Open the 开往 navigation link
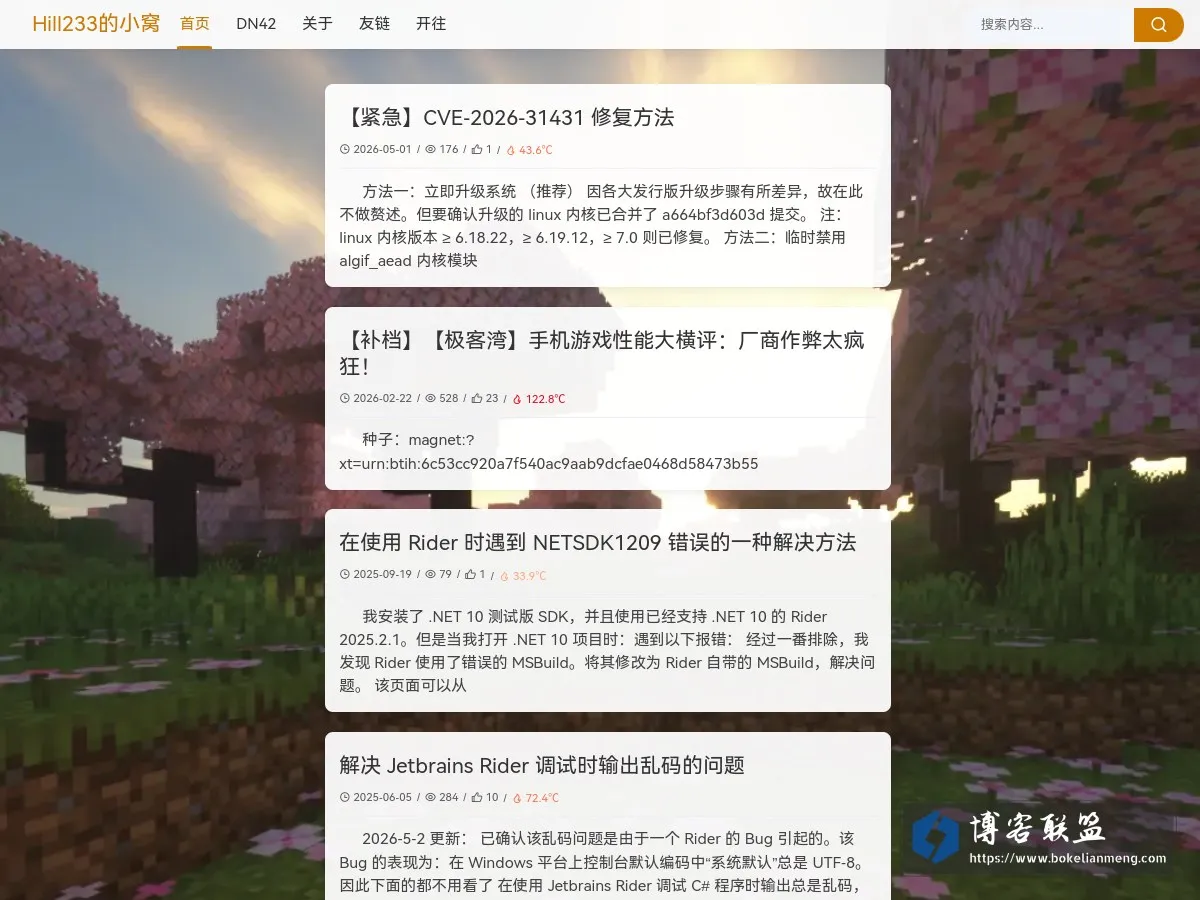 431,24
